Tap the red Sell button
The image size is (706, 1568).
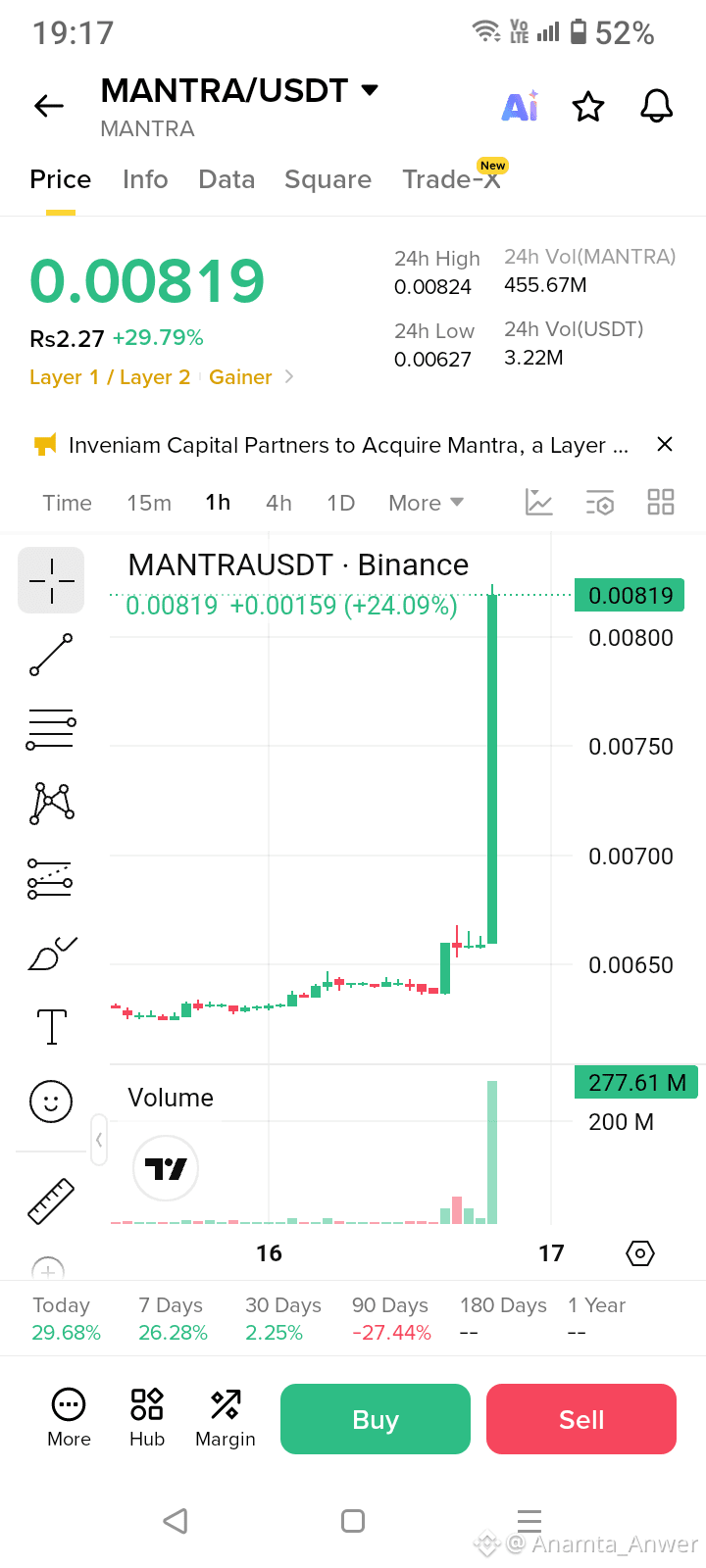click(581, 1419)
